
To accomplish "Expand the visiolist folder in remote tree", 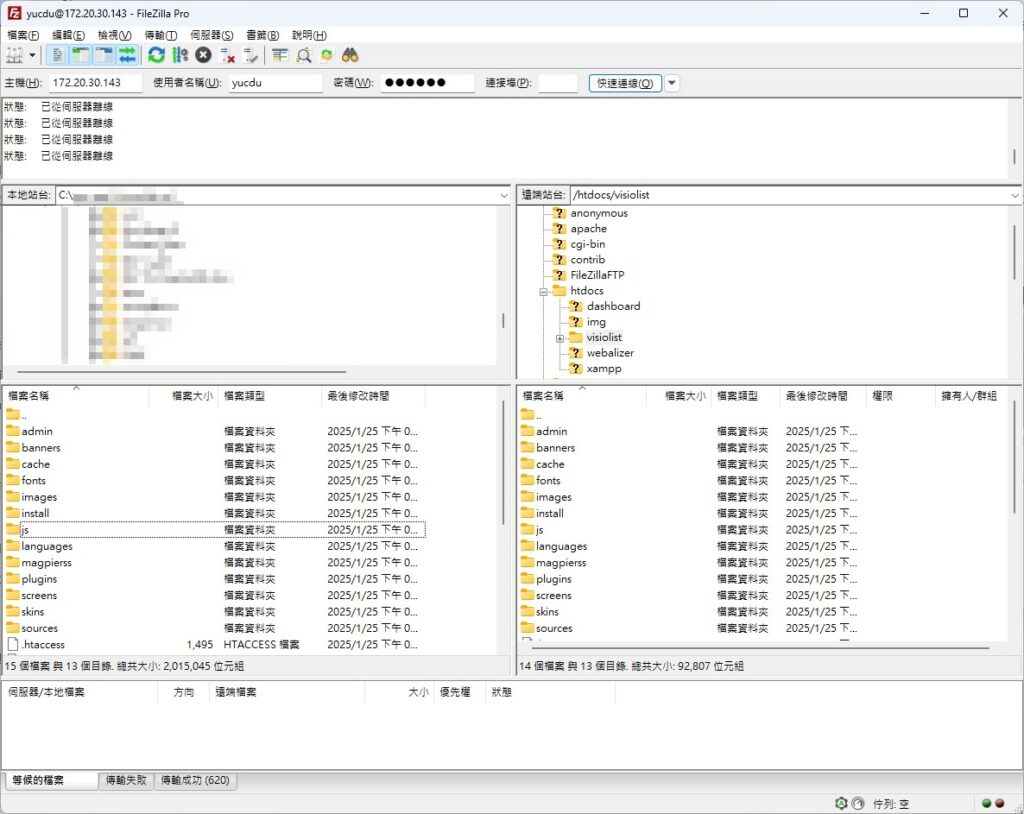I will [x=560, y=338].
